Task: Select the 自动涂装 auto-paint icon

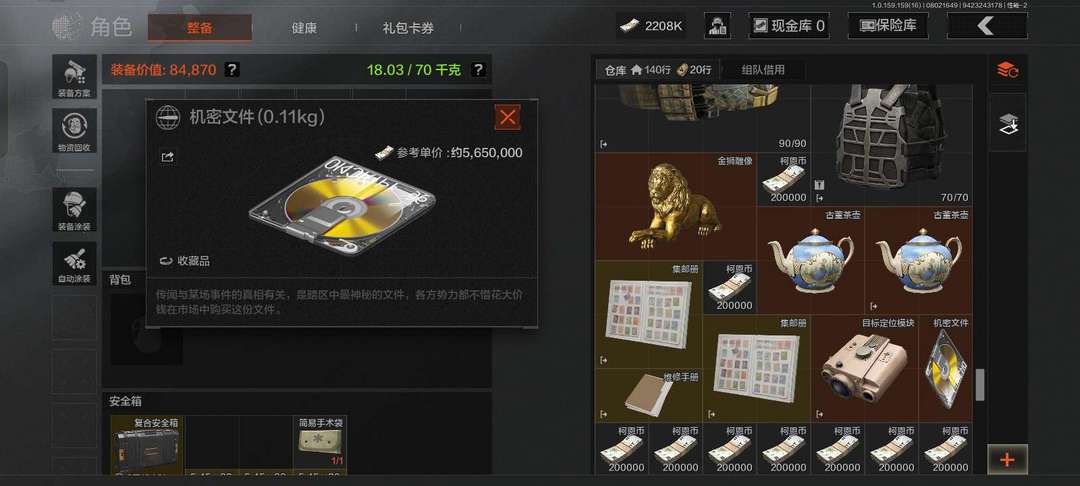Action: click(74, 264)
